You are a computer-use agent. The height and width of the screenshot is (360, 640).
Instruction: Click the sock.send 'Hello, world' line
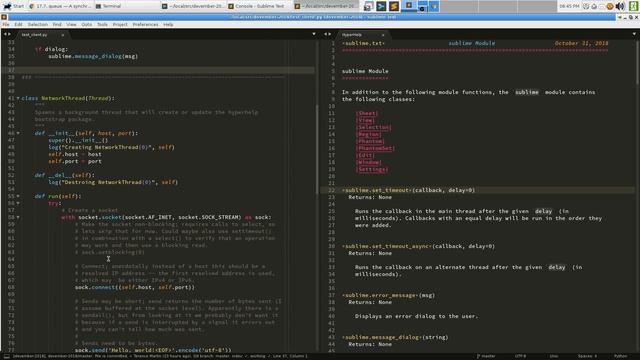(153, 350)
